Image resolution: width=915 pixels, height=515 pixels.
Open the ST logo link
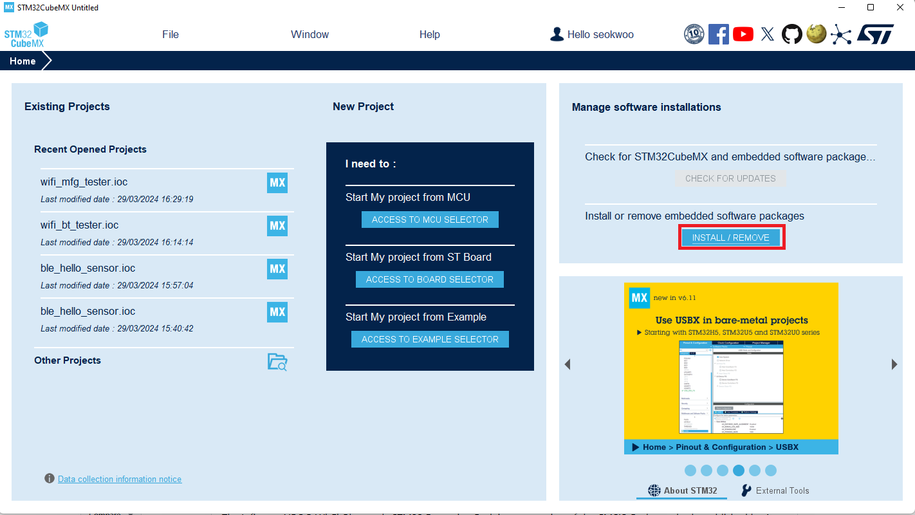pyautogui.click(x=876, y=34)
